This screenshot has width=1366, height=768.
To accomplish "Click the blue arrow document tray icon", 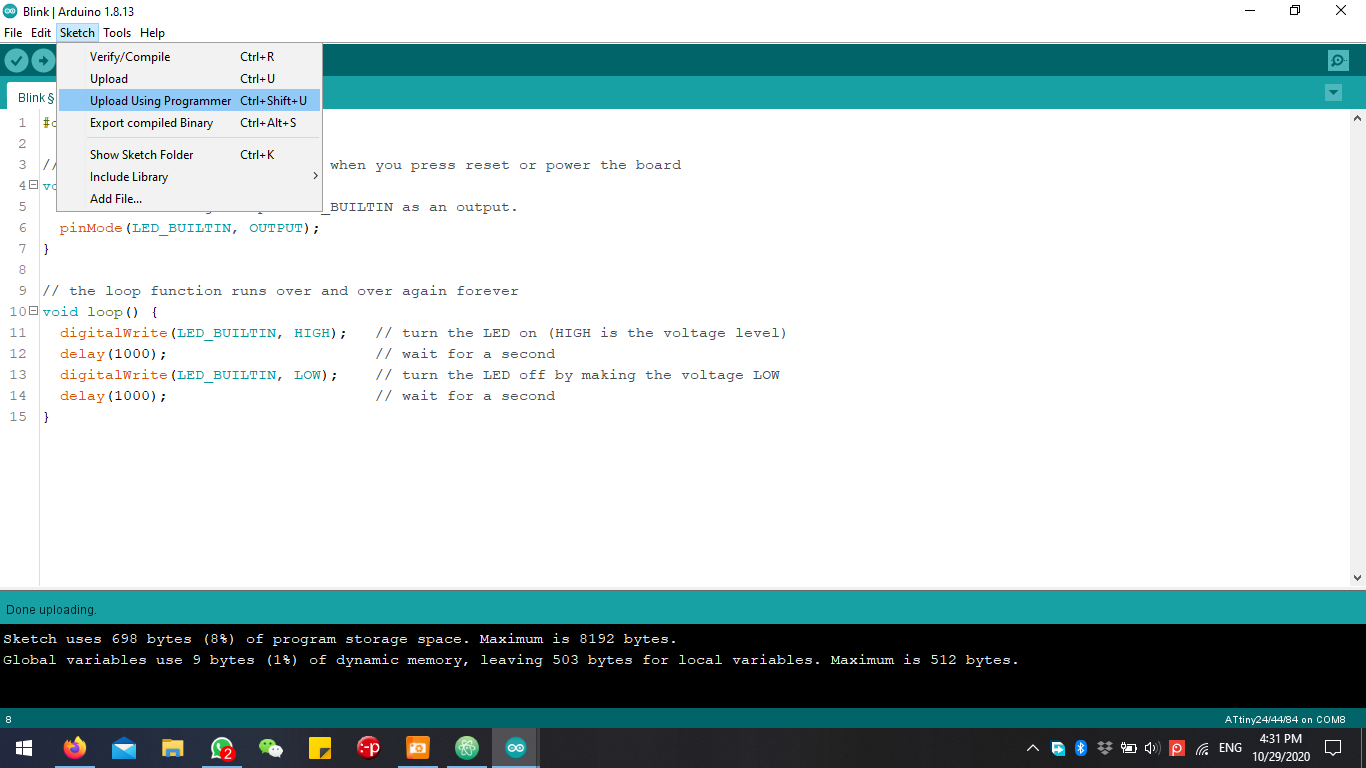I will 1058,748.
